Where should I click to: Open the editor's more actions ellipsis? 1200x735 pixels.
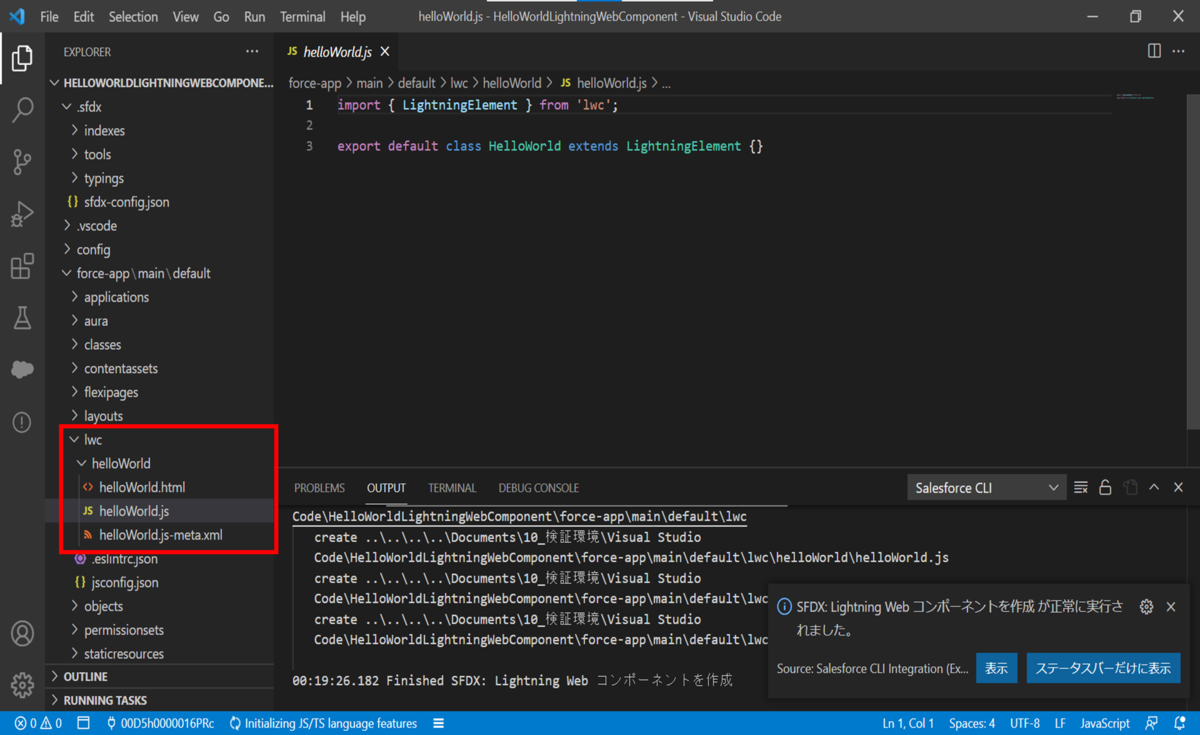1180,51
